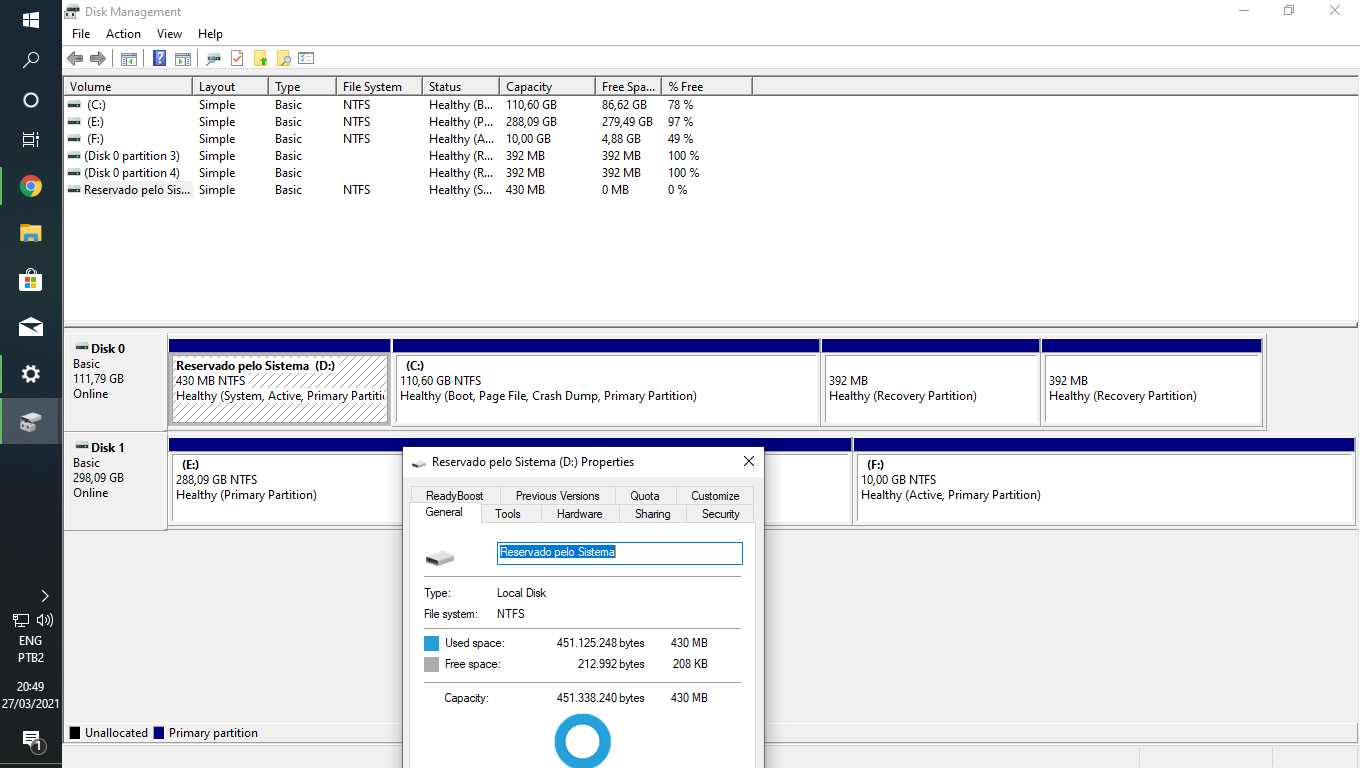Open Cortana circle icon in the taskbar
Image resolution: width=1360 pixels, height=768 pixels.
click(x=31, y=100)
